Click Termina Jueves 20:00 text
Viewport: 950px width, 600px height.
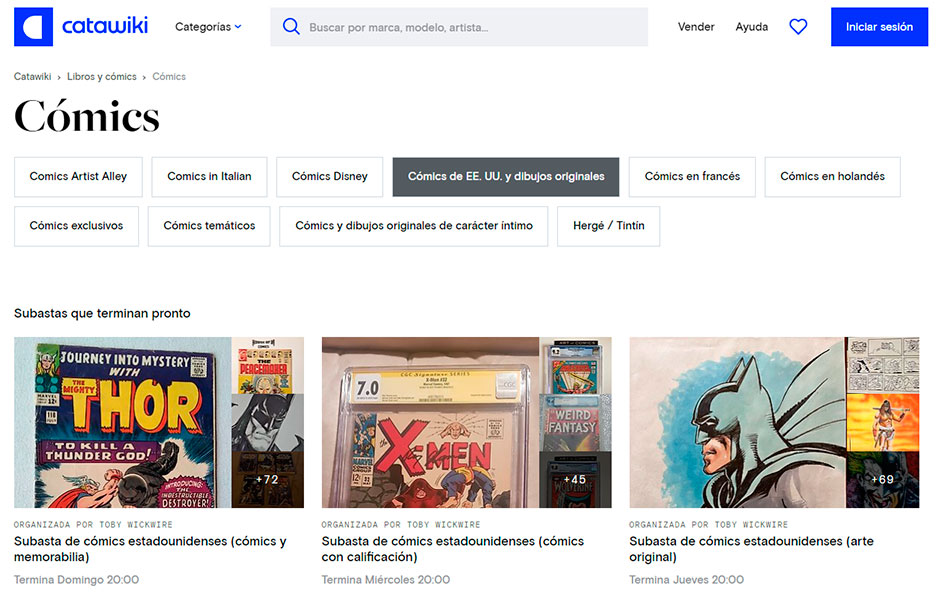tap(686, 580)
